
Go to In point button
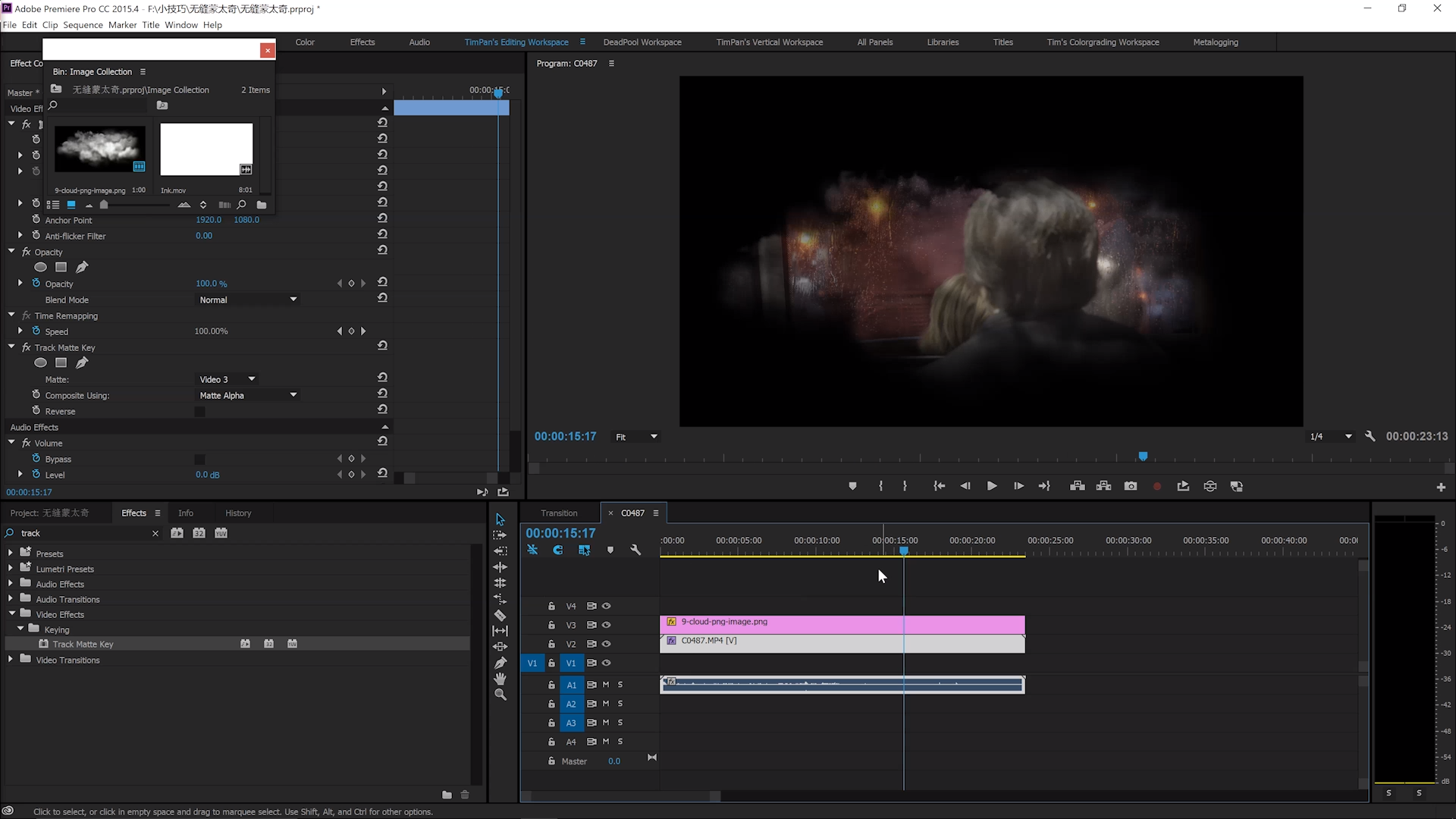pos(939,486)
